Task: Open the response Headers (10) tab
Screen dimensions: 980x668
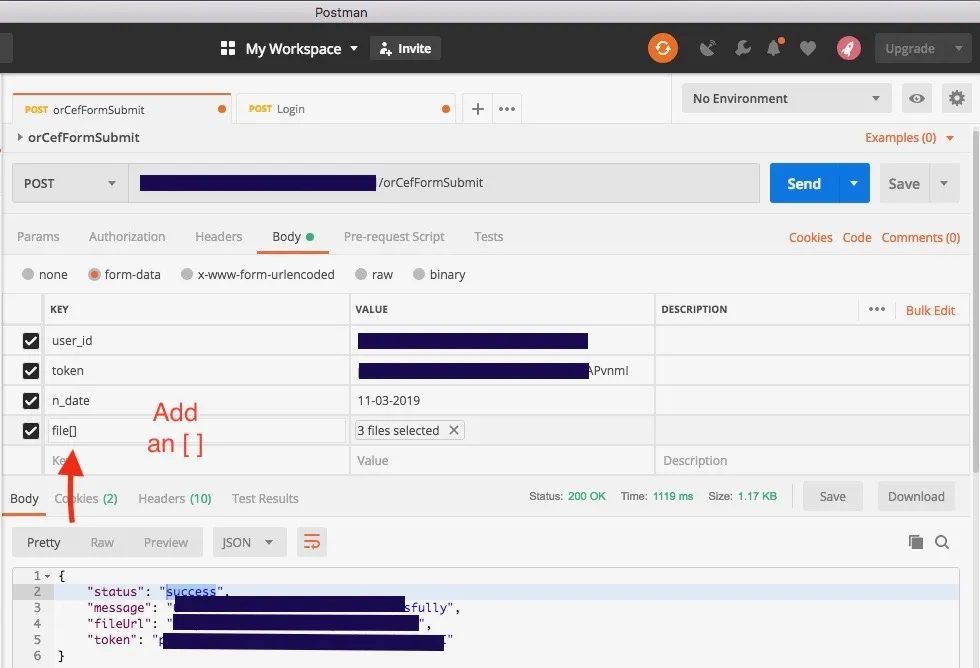Action: coord(174,498)
